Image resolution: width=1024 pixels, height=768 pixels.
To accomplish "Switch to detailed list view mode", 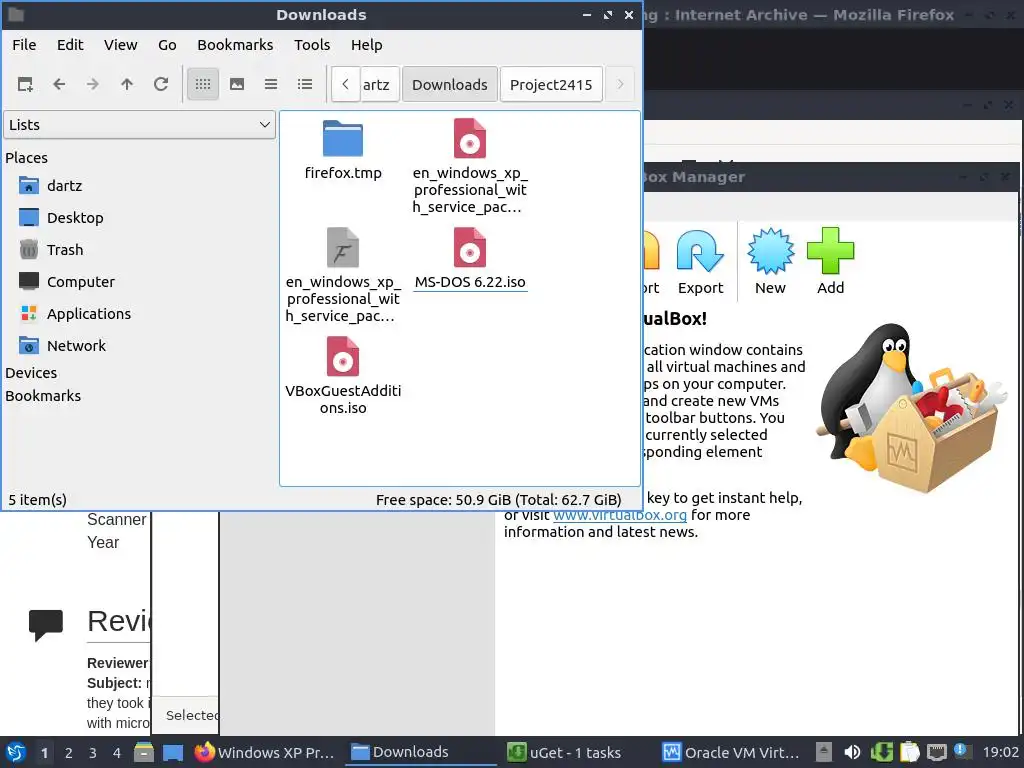I will (x=305, y=84).
